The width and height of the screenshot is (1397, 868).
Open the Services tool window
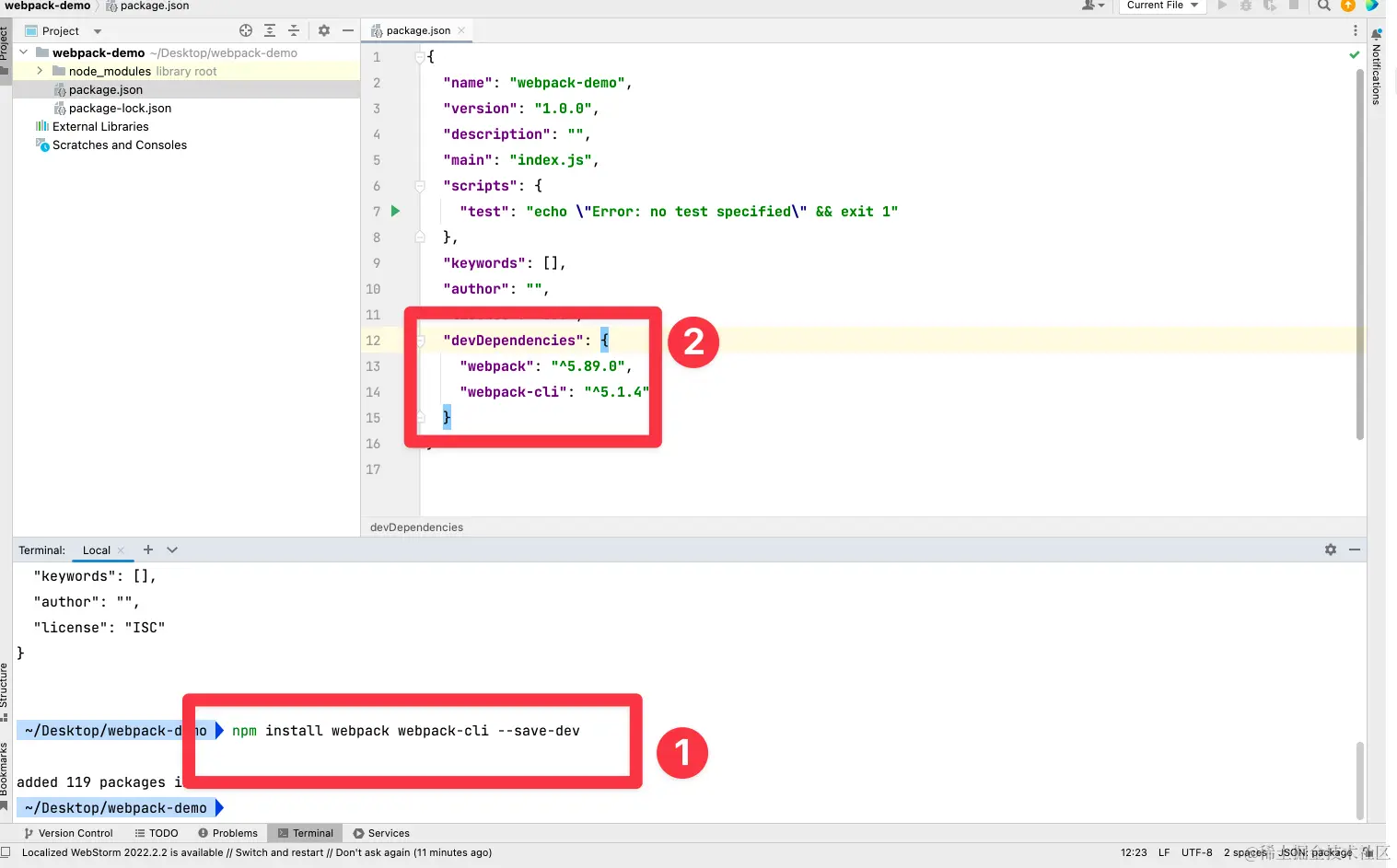click(x=381, y=833)
